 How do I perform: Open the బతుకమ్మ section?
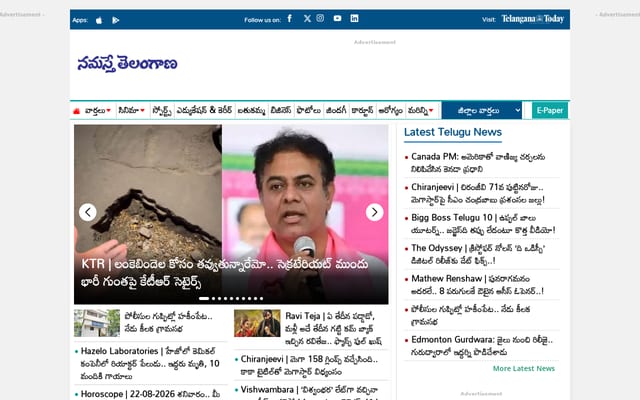(x=251, y=111)
